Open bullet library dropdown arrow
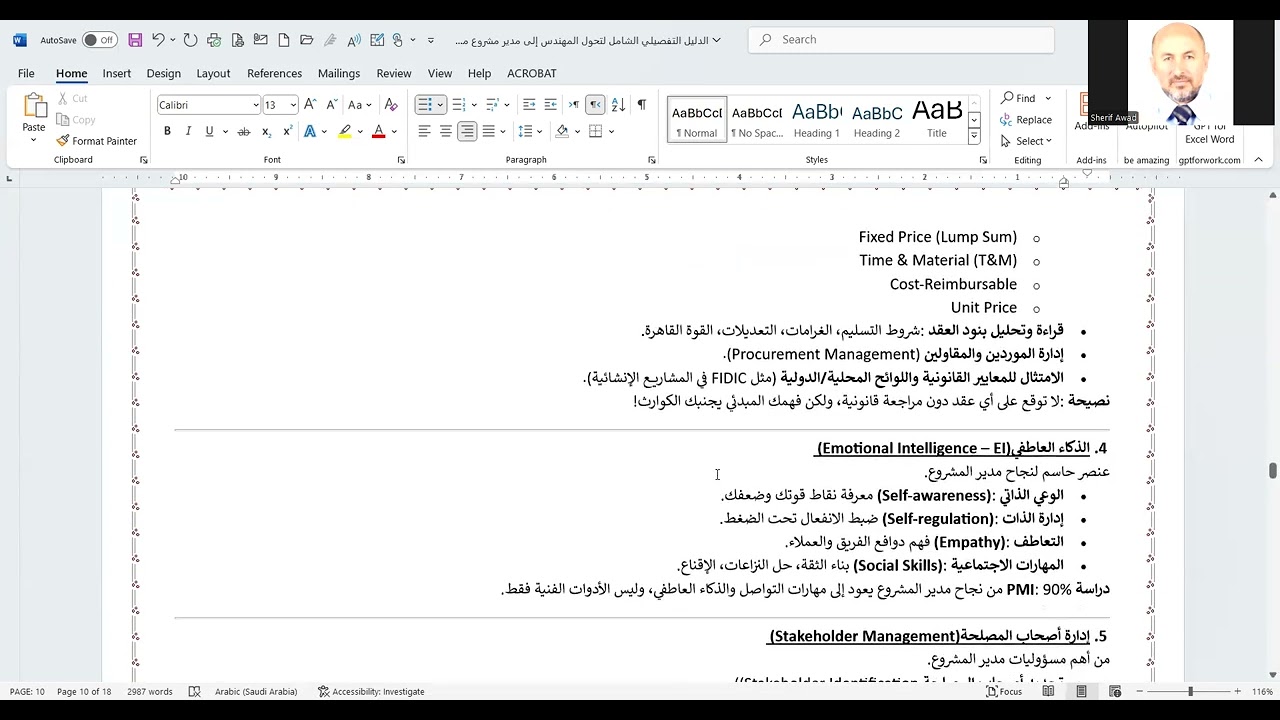 (440, 105)
